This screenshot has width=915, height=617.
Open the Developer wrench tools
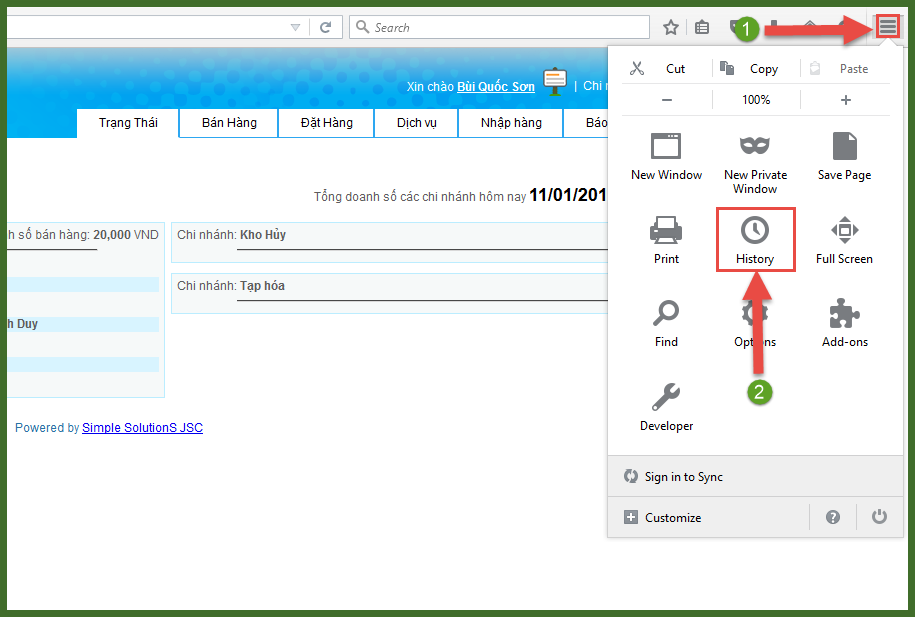tap(666, 398)
